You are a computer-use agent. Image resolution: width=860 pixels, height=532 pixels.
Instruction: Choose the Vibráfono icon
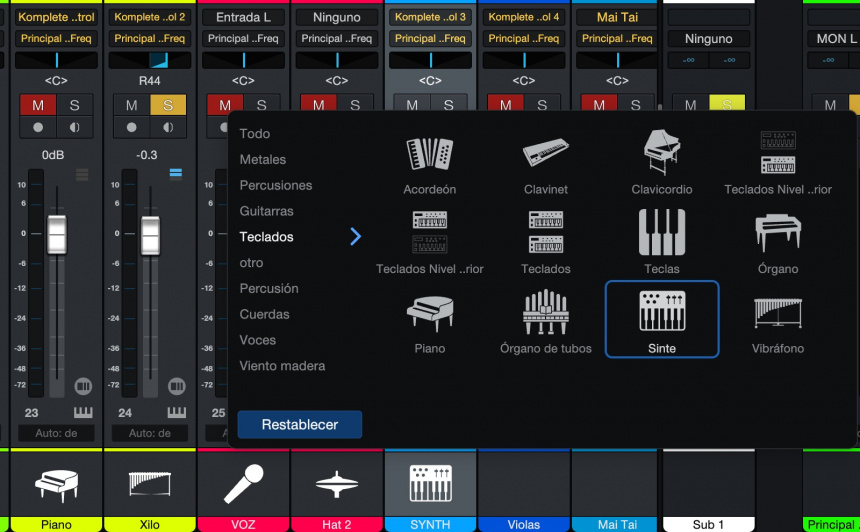click(x=778, y=313)
